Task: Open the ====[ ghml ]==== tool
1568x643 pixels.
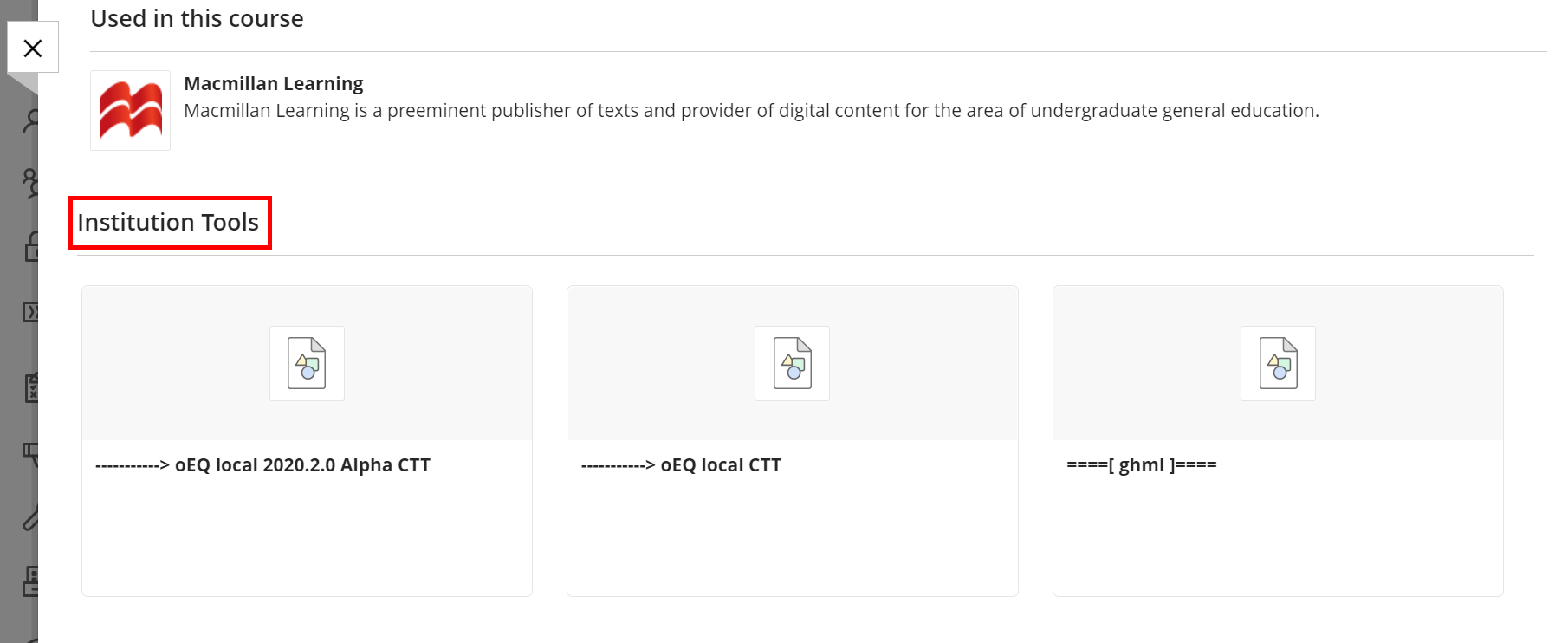Action: [1277, 440]
